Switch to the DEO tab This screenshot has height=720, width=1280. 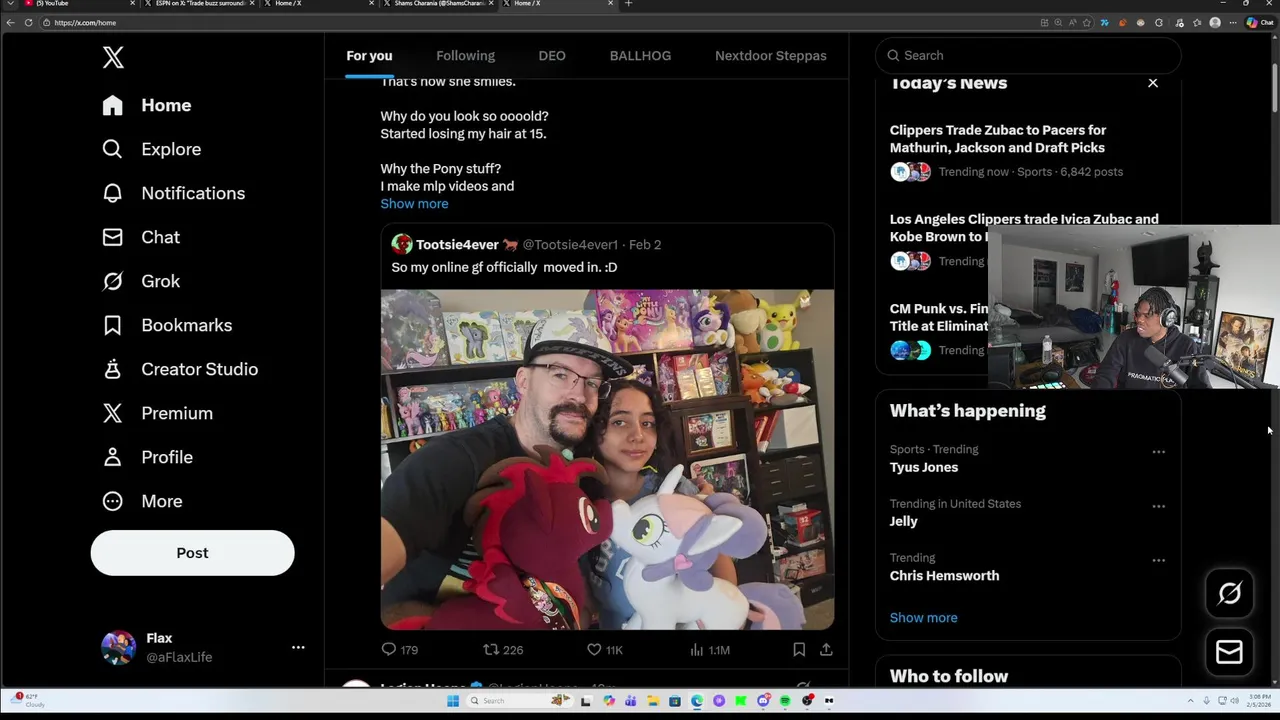pos(552,56)
